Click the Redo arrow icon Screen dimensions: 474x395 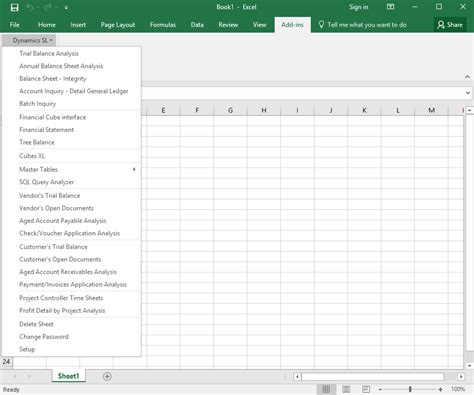point(48,7)
